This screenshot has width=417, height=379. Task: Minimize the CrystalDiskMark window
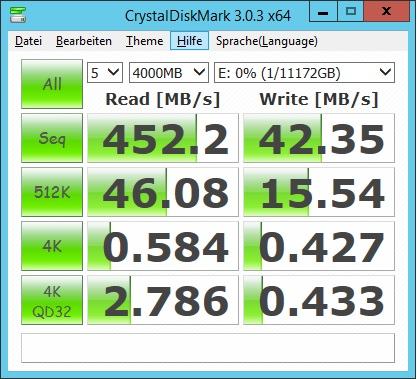click(323, 11)
